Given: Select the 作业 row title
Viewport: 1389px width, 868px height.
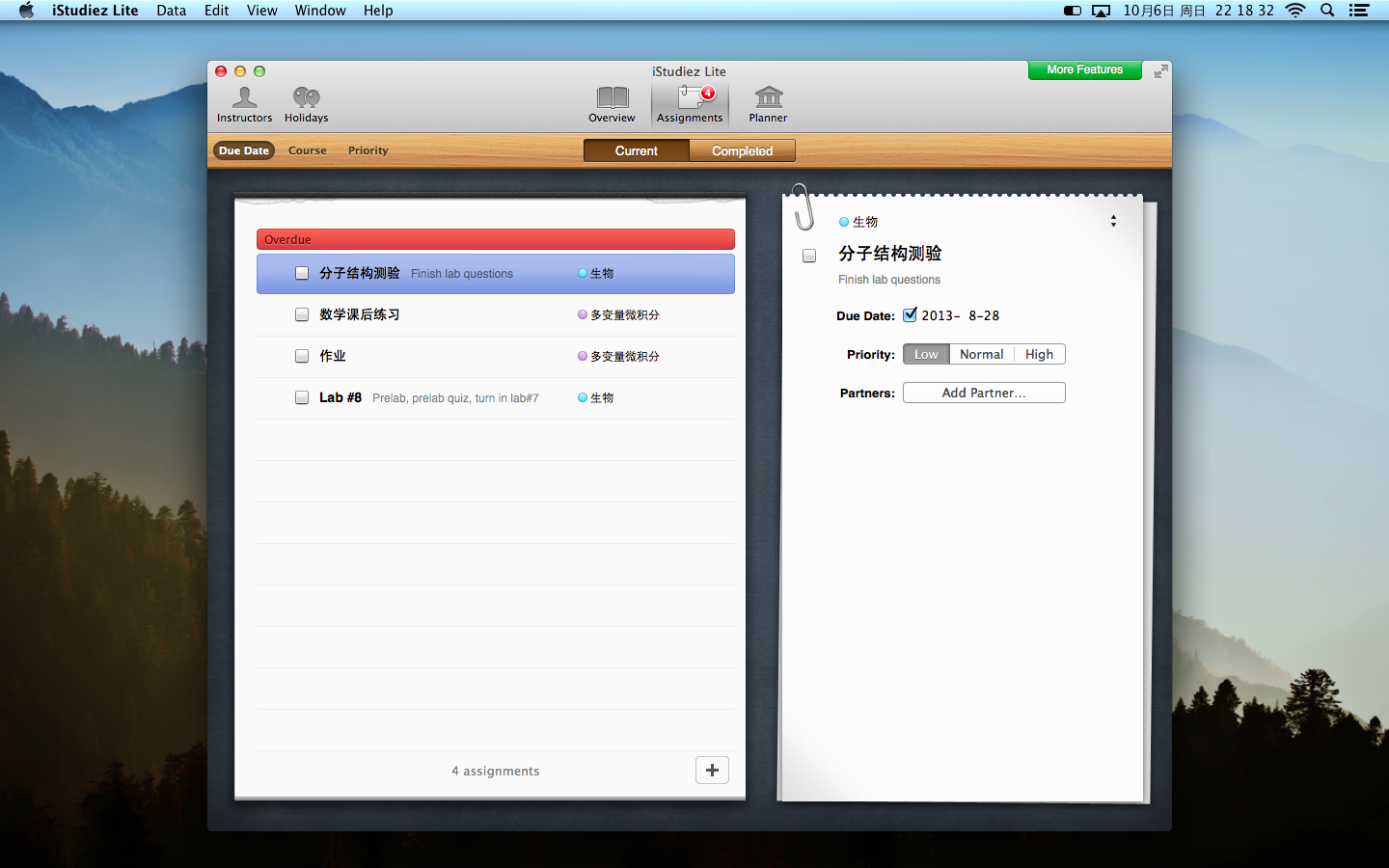Looking at the screenshot, I should (333, 356).
